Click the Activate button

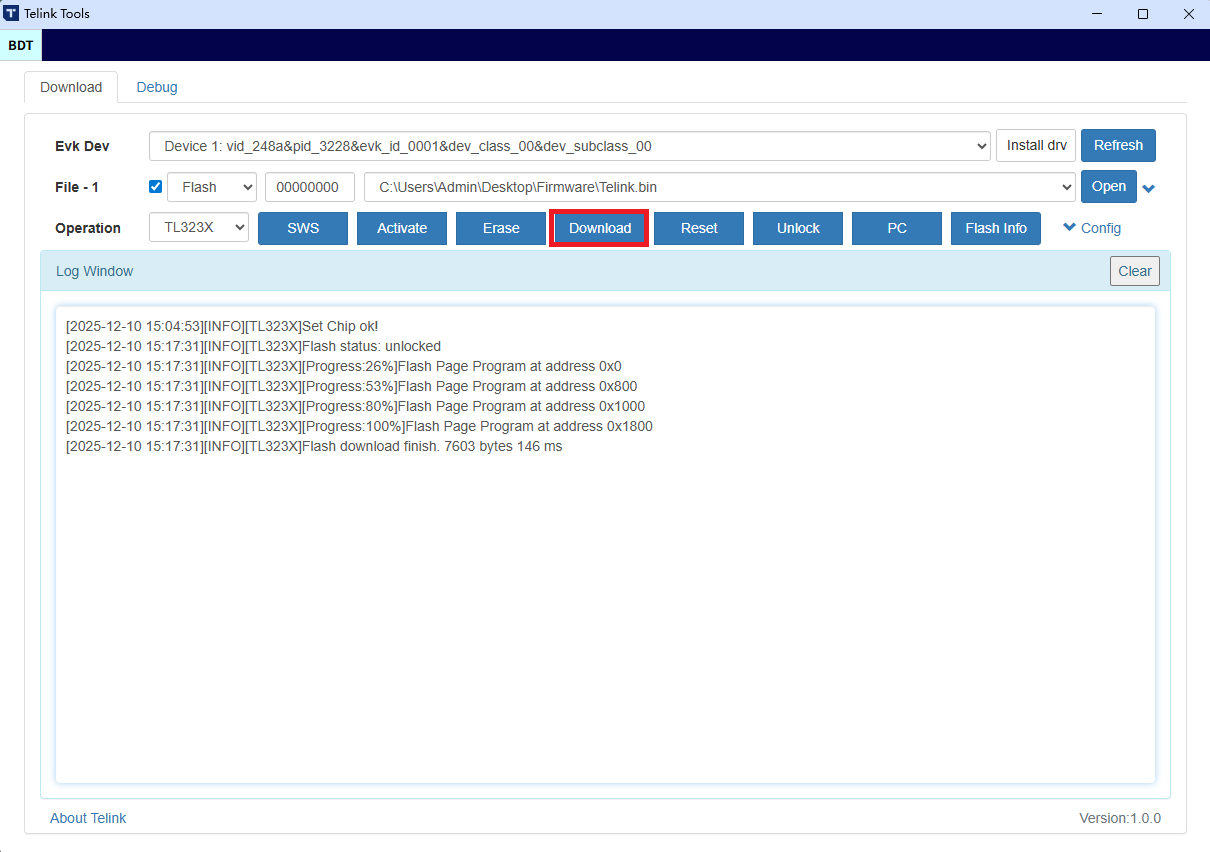pyautogui.click(x=402, y=228)
